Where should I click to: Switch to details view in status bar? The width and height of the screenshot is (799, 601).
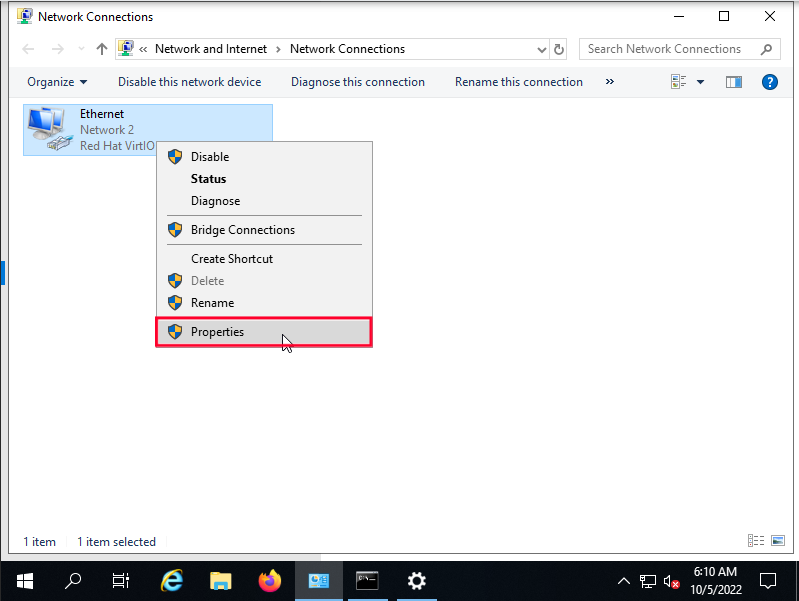756,541
